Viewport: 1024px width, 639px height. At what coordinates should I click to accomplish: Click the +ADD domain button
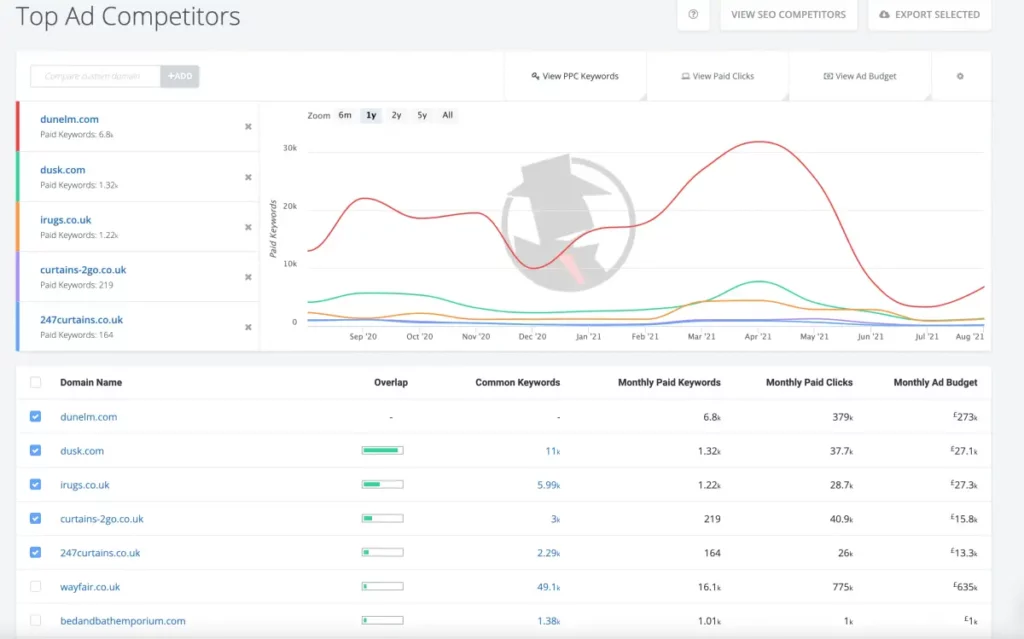[180, 76]
